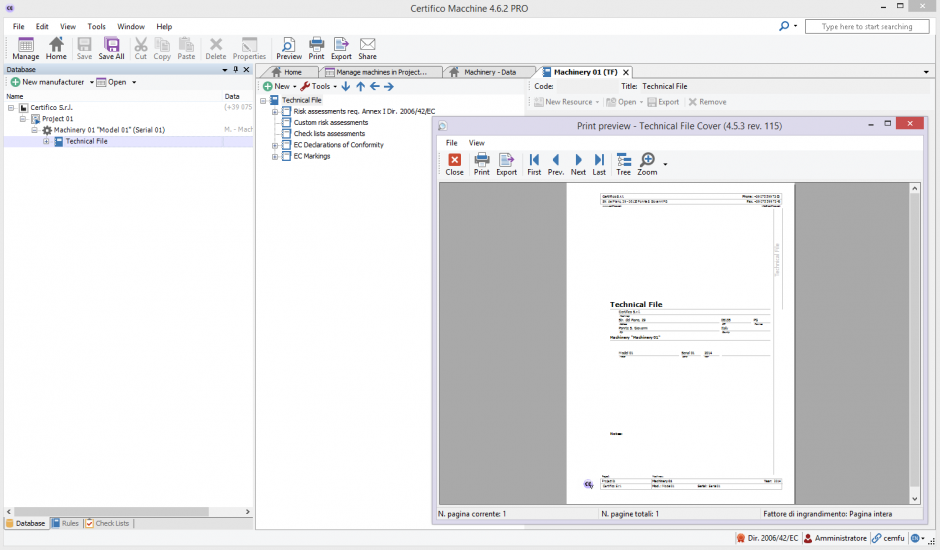Image resolution: width=940 pixels, height=550 pixels.
Task: Close the print preview using Close icon
Action: pos(454,164)
